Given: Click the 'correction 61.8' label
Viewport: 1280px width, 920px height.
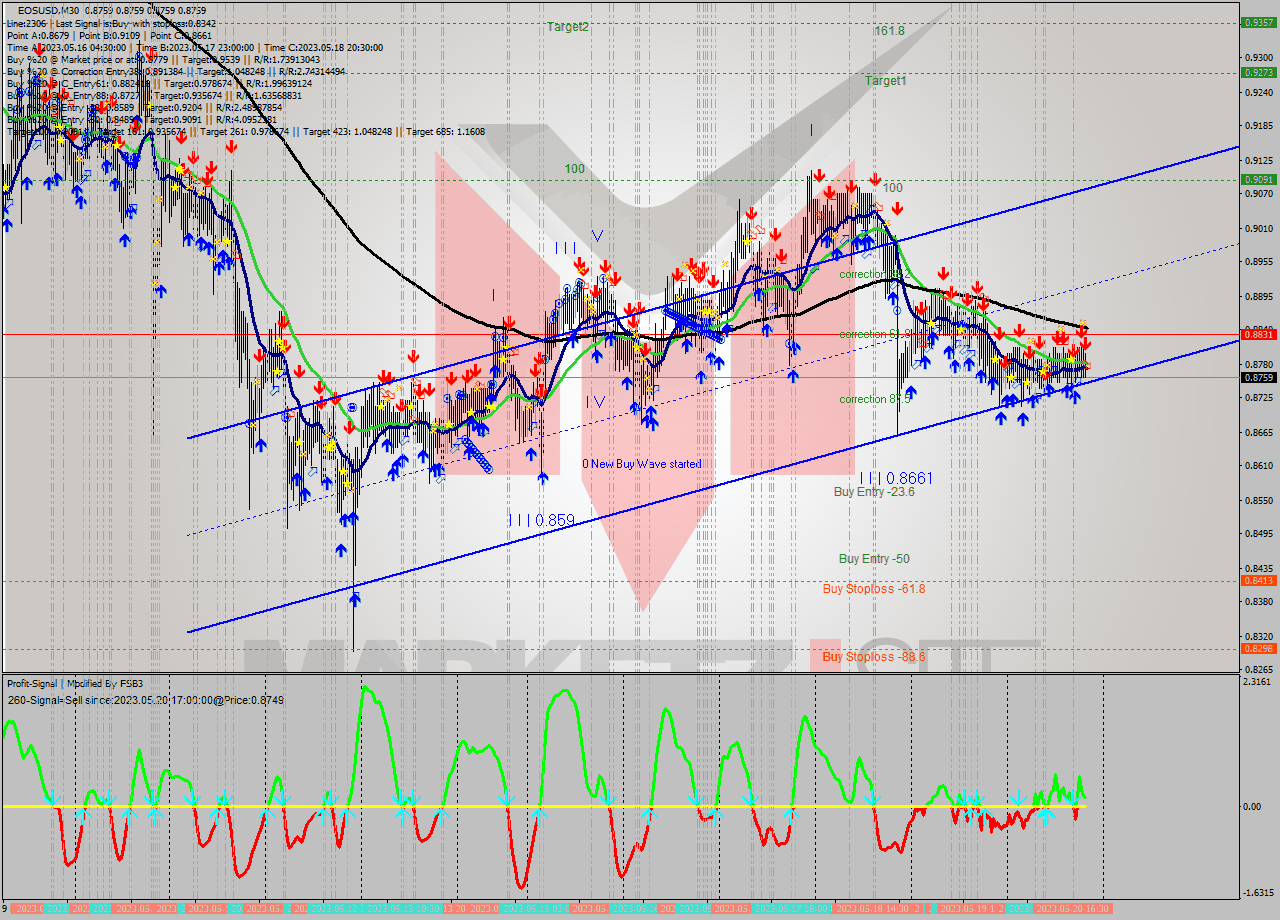Looking at the screenshot, I should 874,334.
